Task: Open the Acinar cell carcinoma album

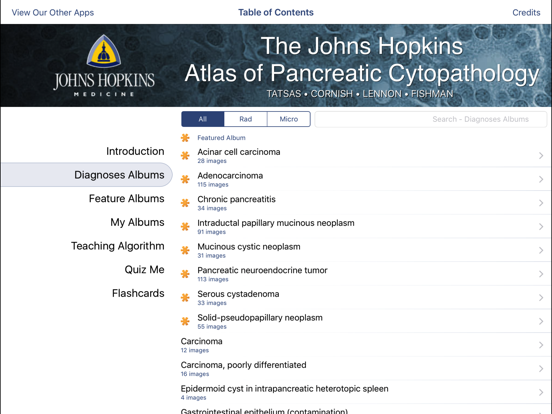Action: coord(364,156)
